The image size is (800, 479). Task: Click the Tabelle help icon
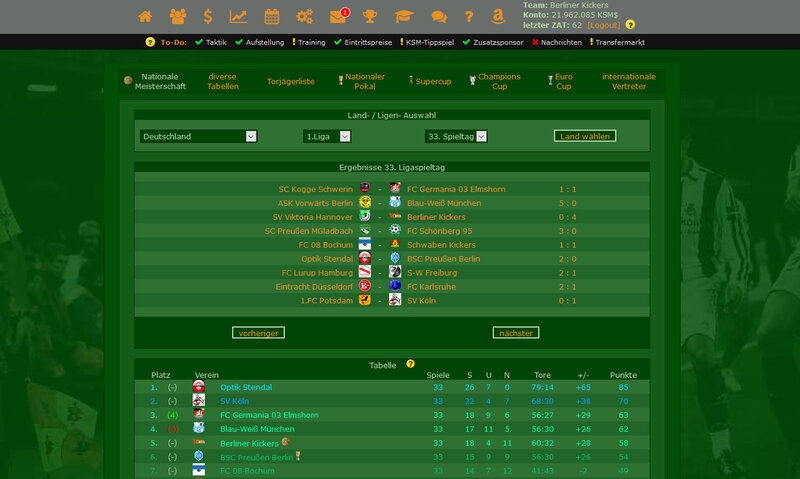(410, 364)
